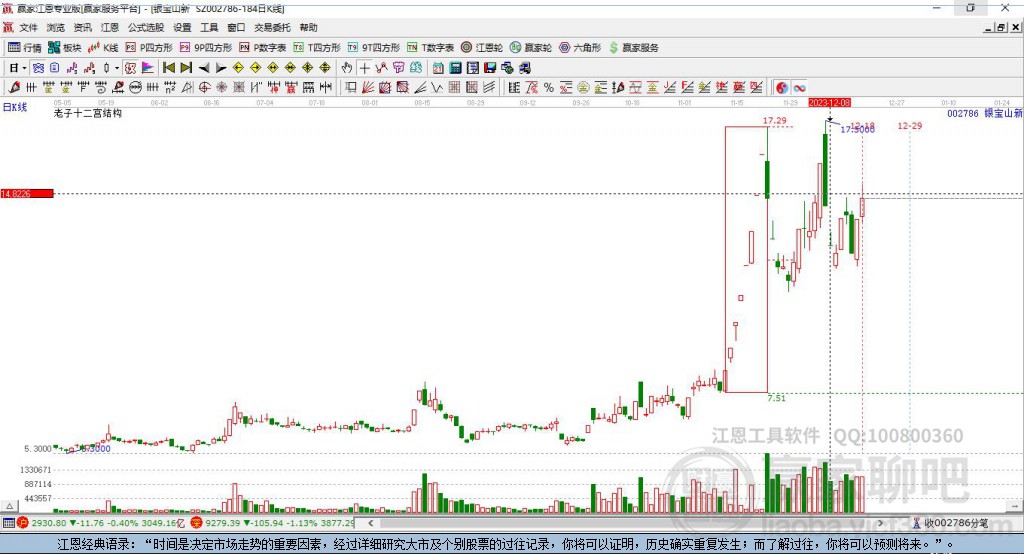This screenshot has width=1024, height=554.
Task: Click the save floppy disk icon
Action: tap(490, 68)
